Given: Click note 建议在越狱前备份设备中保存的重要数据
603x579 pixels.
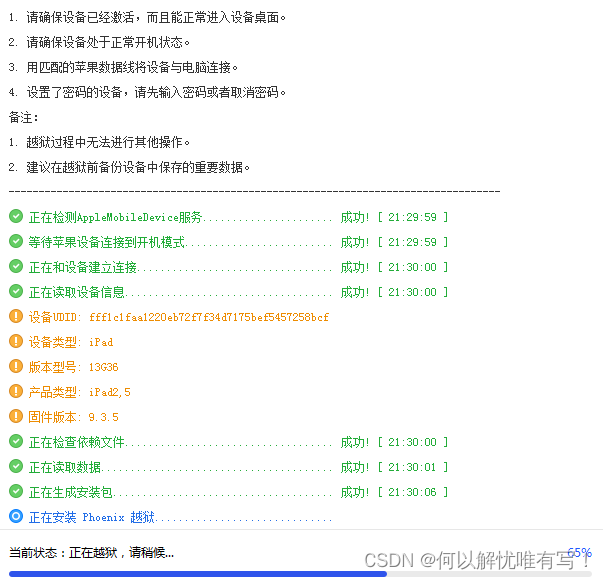Looking at the screenshot, I should click(129, 167).
